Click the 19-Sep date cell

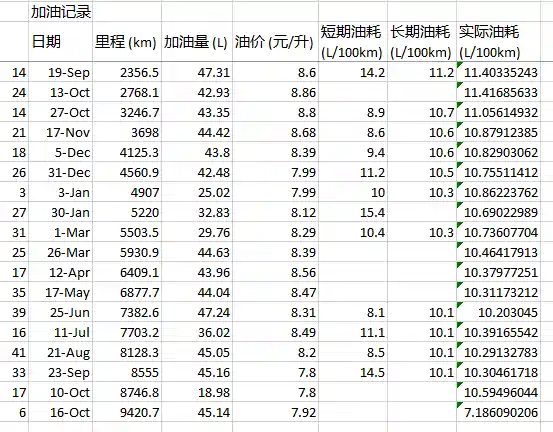[61, 72]
